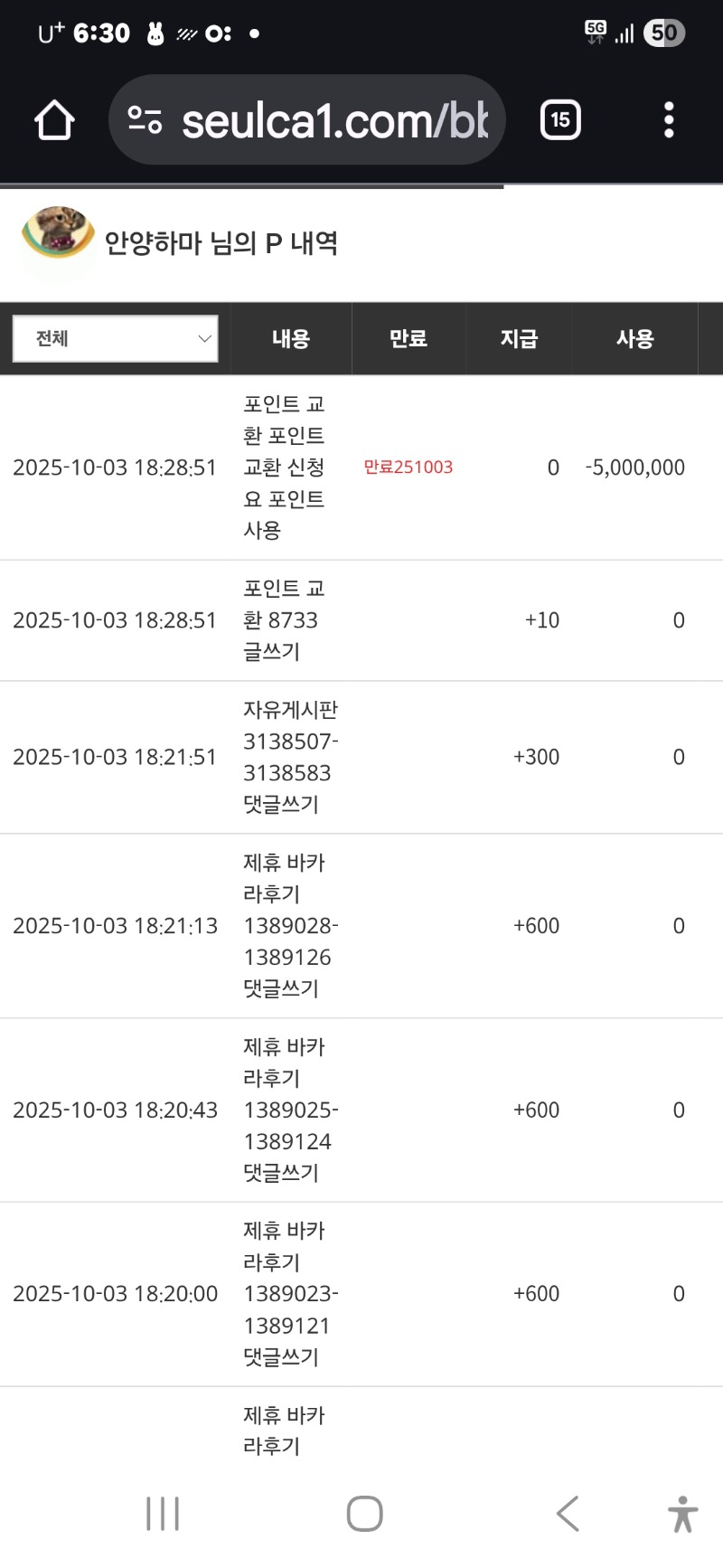Tap the accessibility figure icon
This screenshot has width=723, height=1568.
click(x=683, y=1514)
